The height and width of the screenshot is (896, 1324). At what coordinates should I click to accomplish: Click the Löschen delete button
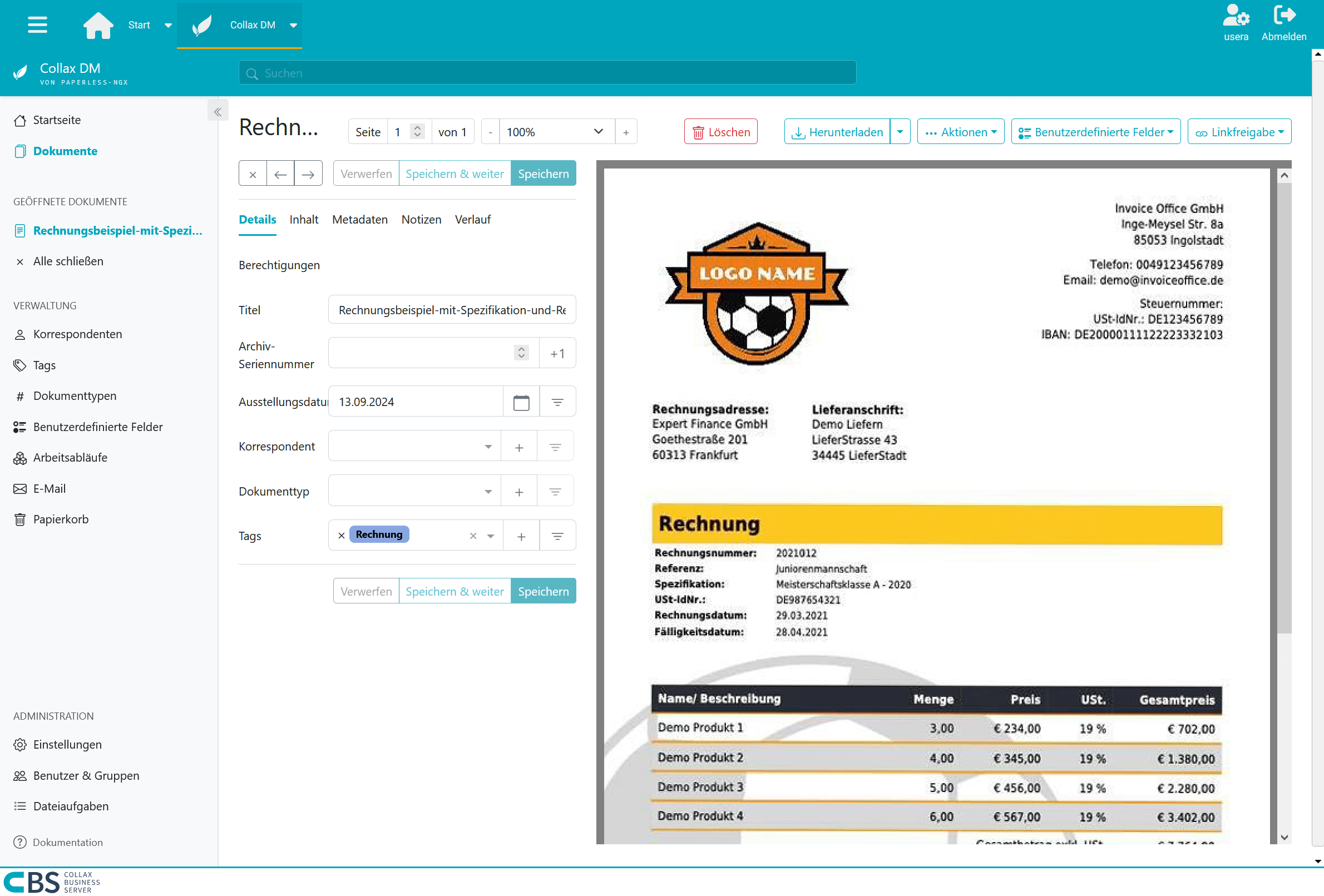point(720,132)
